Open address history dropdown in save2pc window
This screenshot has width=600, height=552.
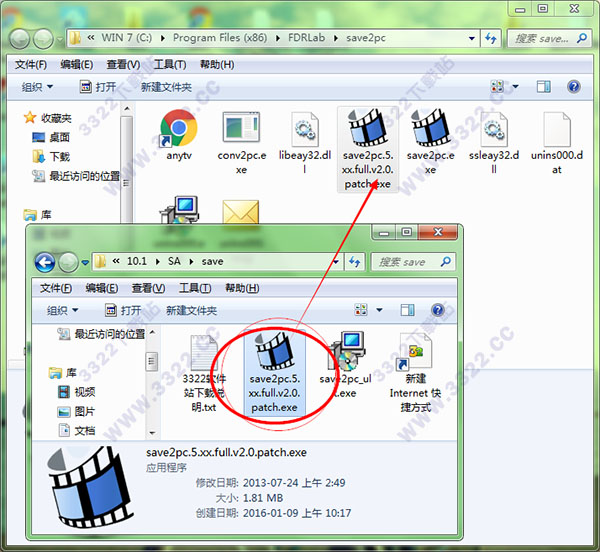click(471, 38)
